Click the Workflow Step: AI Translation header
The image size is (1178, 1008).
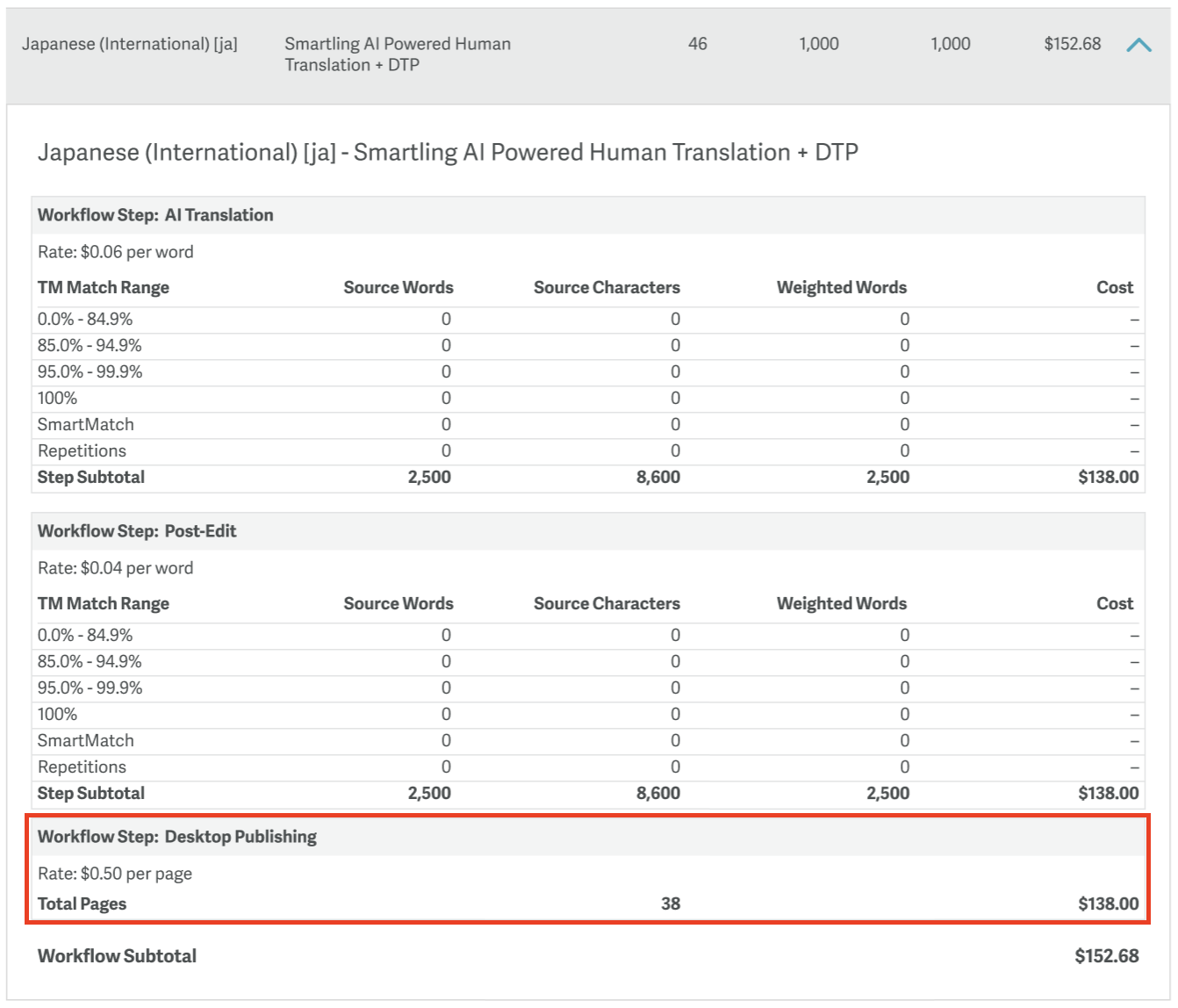point(155,215)
